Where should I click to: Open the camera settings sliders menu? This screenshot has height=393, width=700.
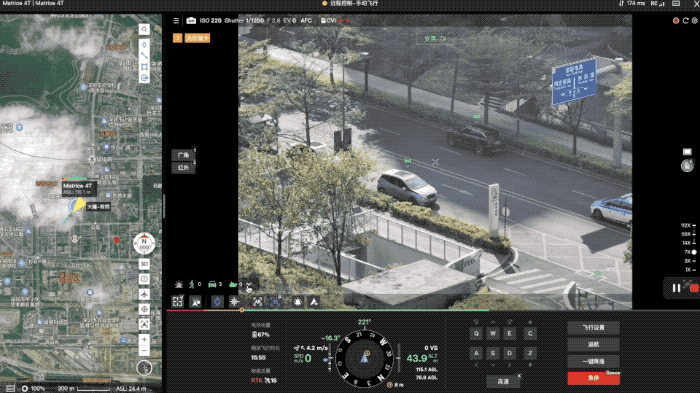coord(176,21)
